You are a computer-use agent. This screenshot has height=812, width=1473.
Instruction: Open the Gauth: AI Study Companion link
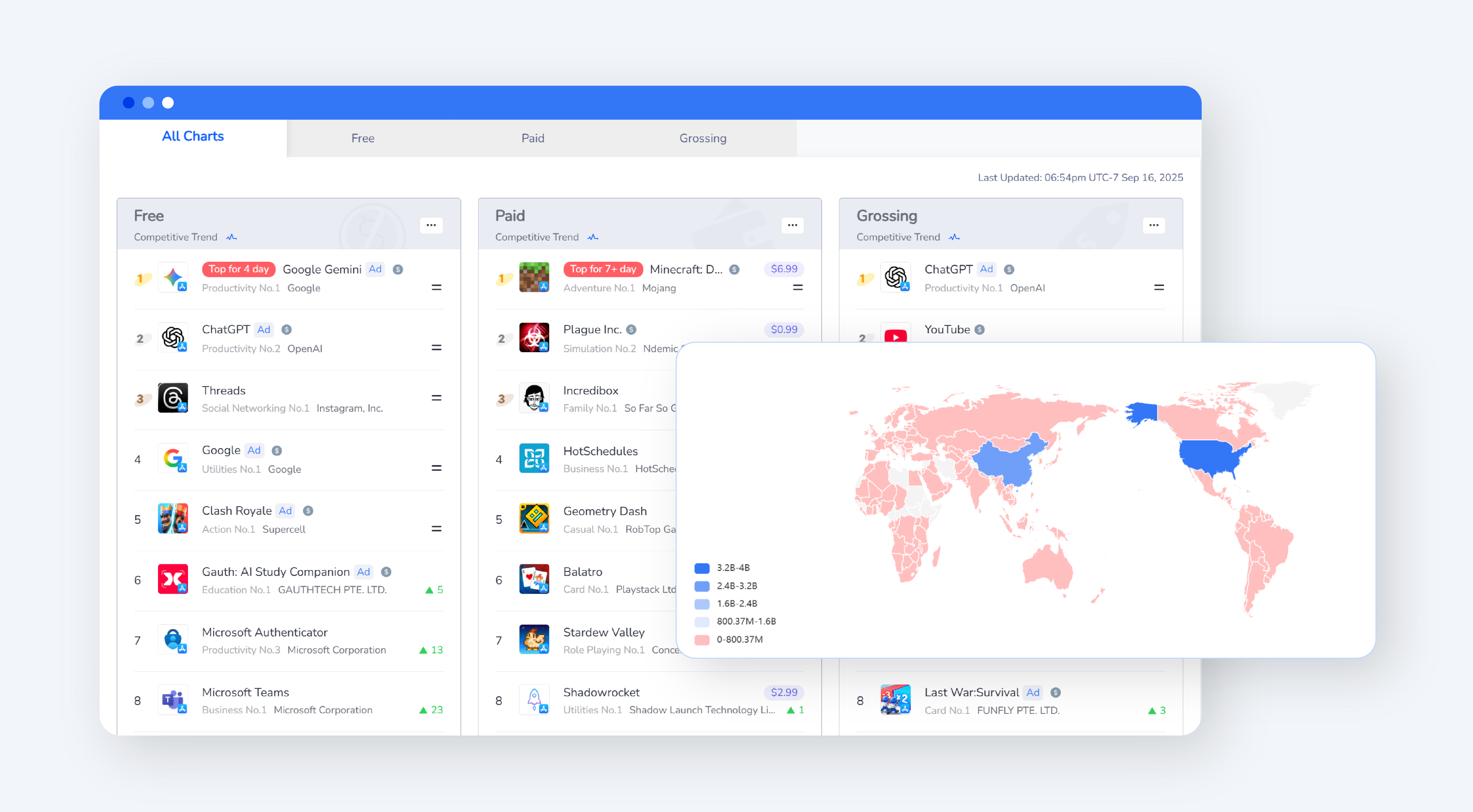(276, 572)
